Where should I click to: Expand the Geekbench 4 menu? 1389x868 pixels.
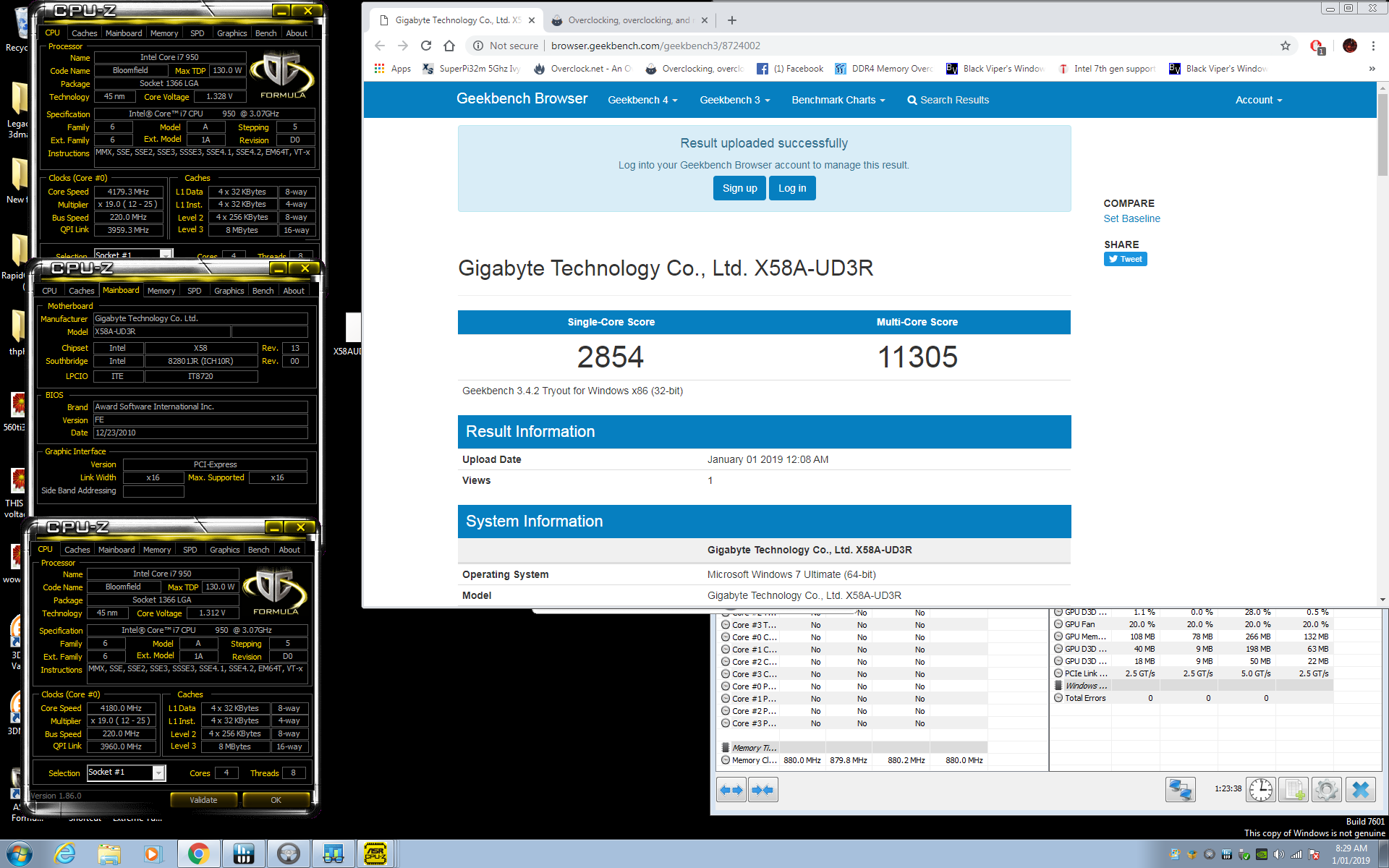pyautogui.click(x=642, y=100)
